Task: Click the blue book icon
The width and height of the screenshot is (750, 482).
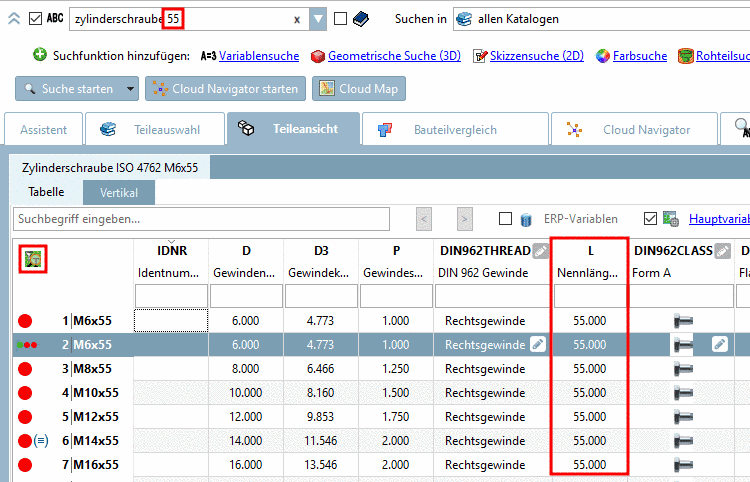Action: [361, 19]
